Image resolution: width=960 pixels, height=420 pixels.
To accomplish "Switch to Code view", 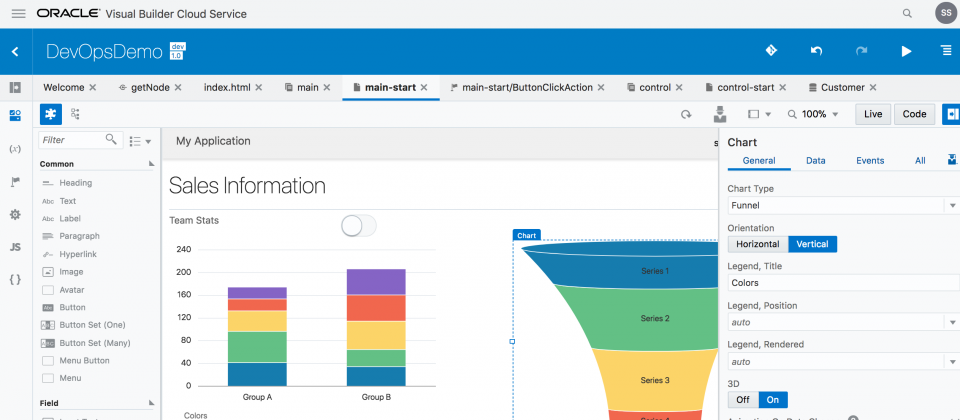I will click(914, 114).
